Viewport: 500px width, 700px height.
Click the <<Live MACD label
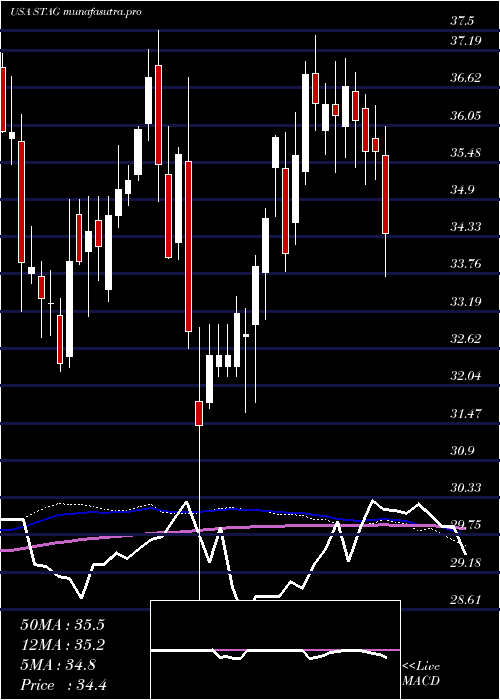[421, 674]
